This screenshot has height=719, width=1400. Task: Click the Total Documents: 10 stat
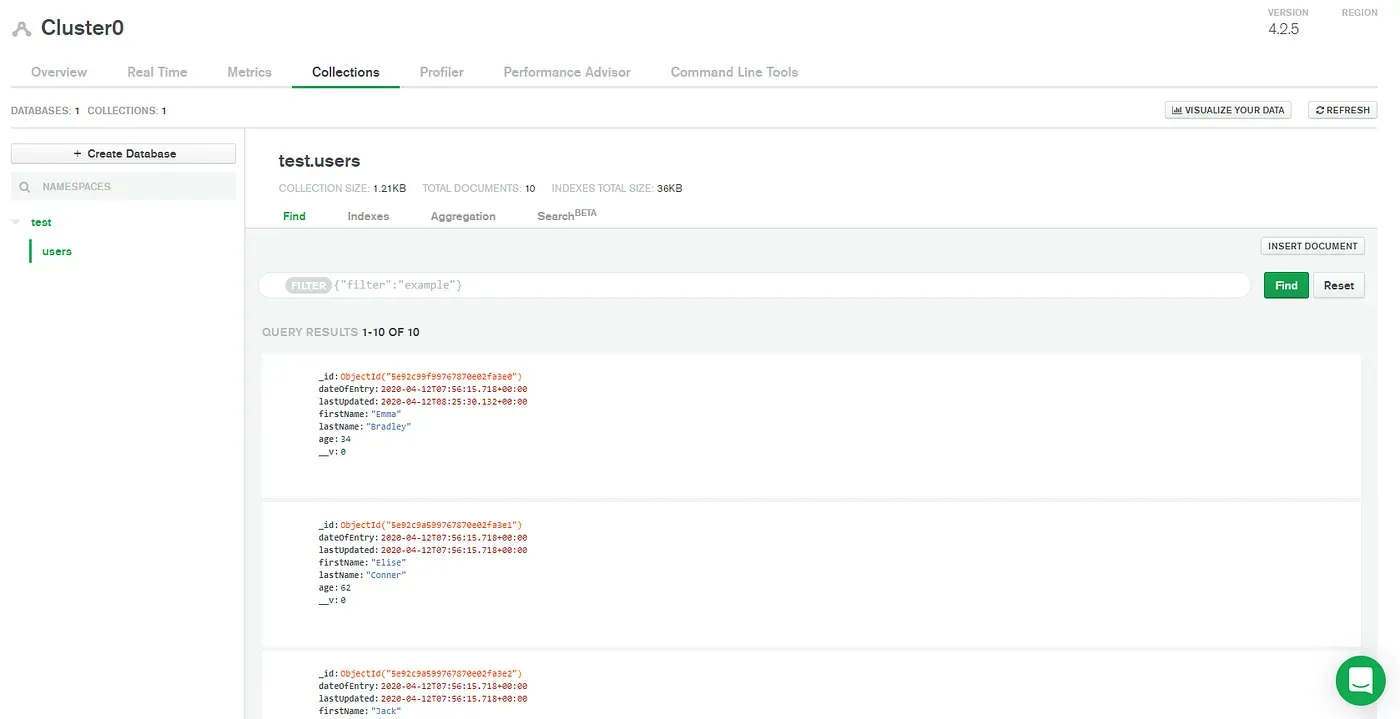479,188
